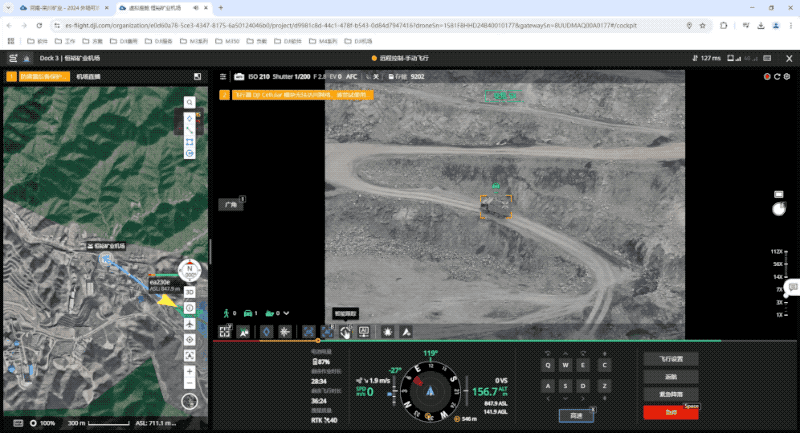Screen dimensions: 800x433
Task: Open the flight settings button
Action: (x=671, y=359)
